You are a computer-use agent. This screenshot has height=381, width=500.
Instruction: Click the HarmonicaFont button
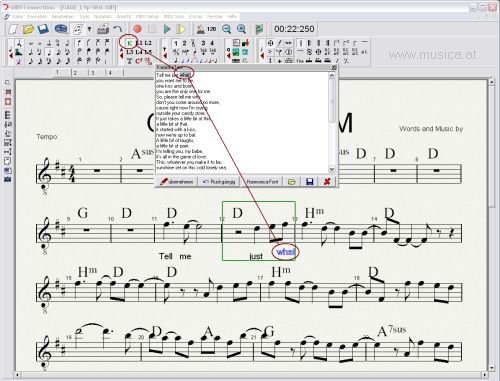tap(262, 182)
